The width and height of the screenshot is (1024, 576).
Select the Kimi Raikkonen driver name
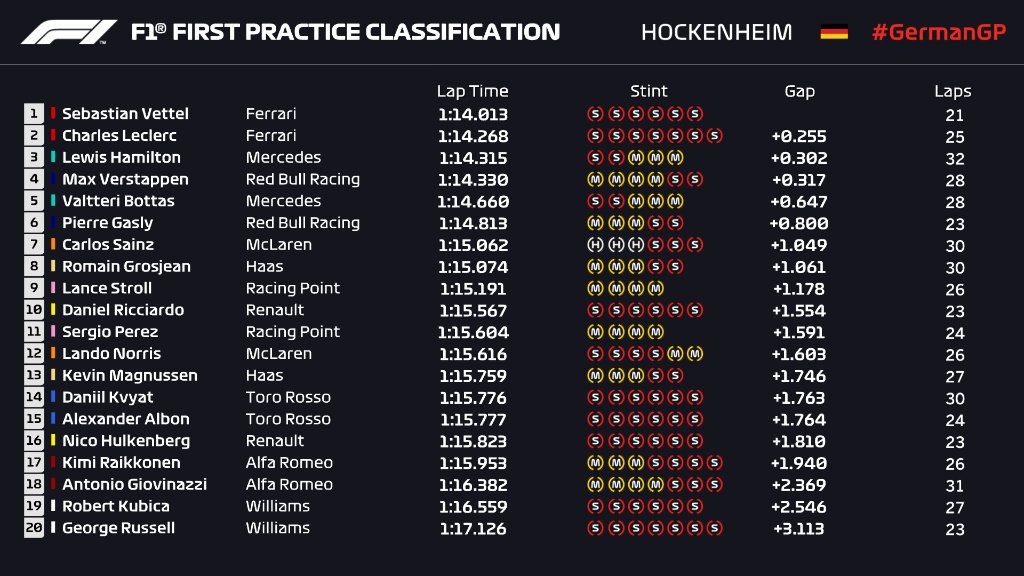tap(121, 463)
